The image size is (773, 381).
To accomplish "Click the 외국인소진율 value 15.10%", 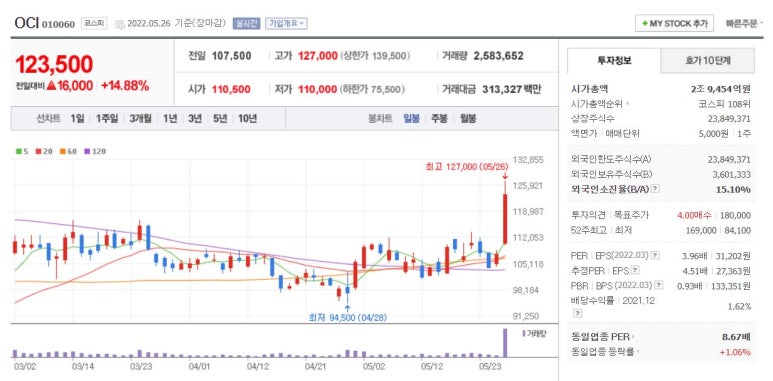I will [733, 189].
